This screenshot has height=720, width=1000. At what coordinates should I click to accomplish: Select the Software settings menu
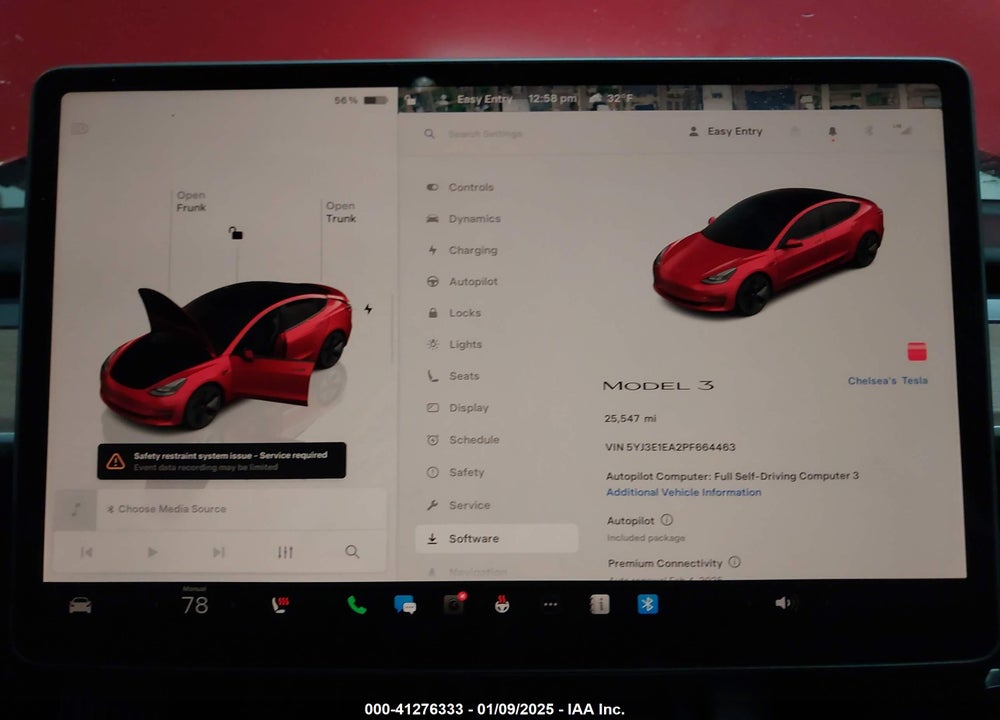coord(497,539)
